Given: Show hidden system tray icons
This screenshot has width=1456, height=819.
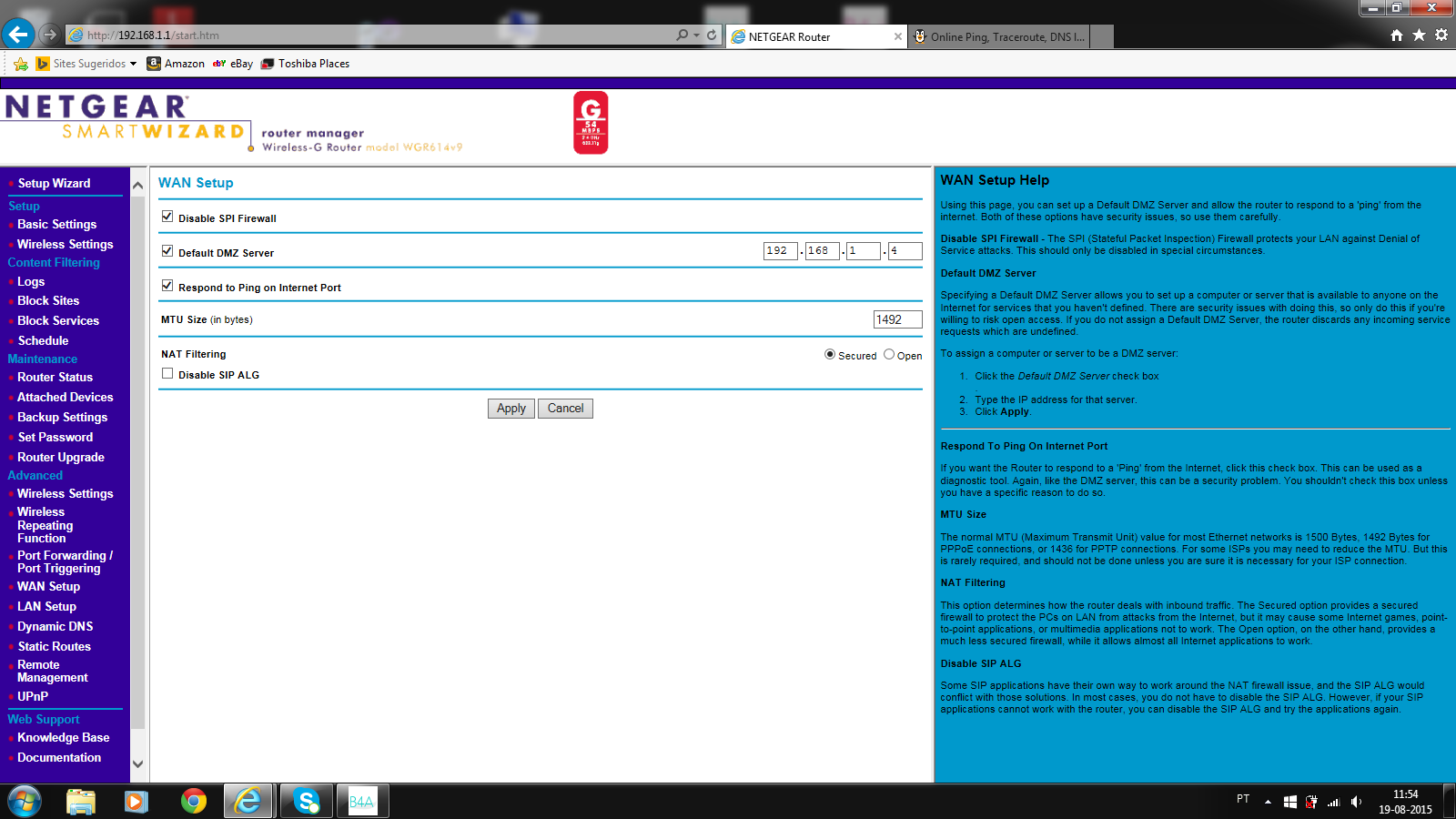Looking at the screenshot, I should [1268, 802].
